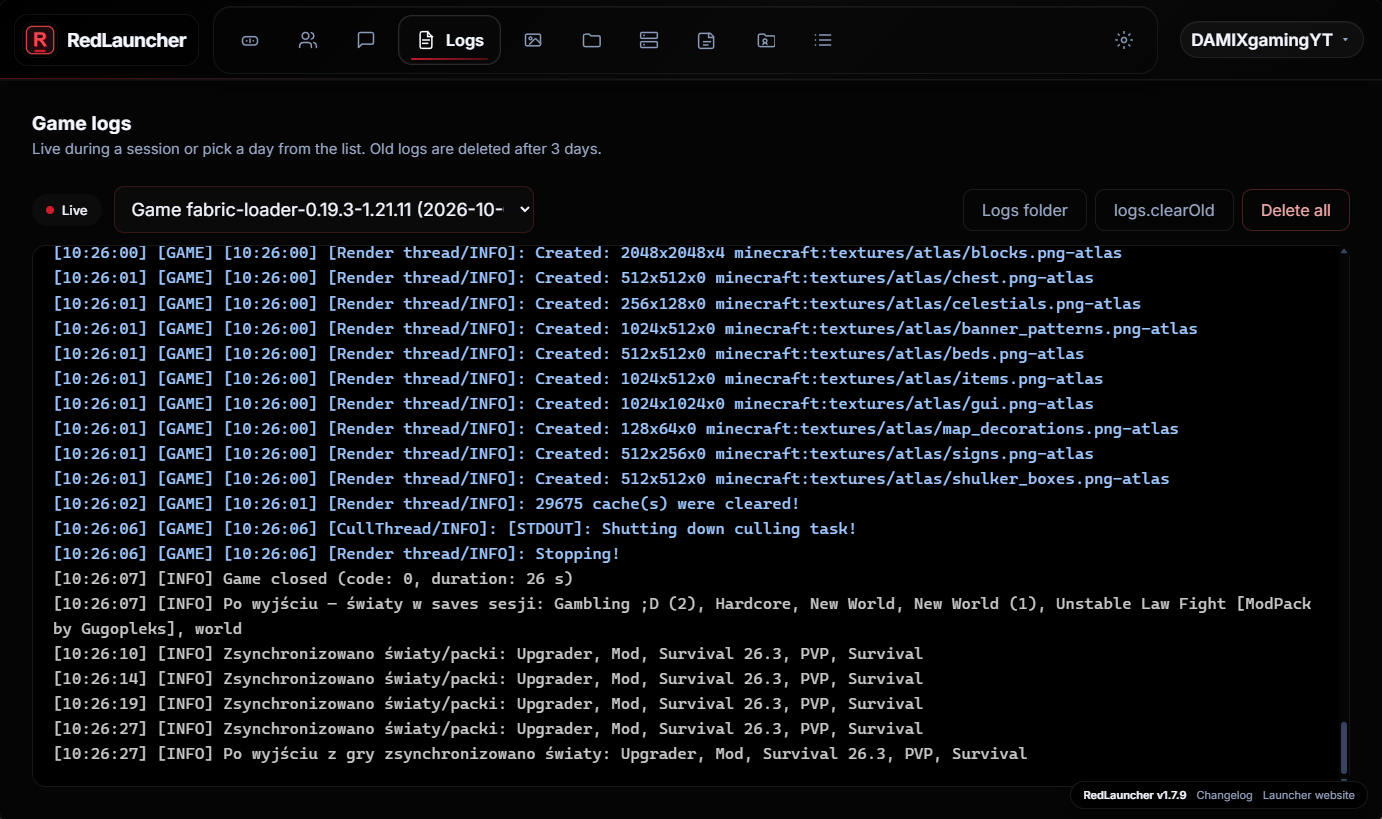Screen dimensions: 1382x819
Task: Open the plain folder tab
Action: [x=592, y=40]
